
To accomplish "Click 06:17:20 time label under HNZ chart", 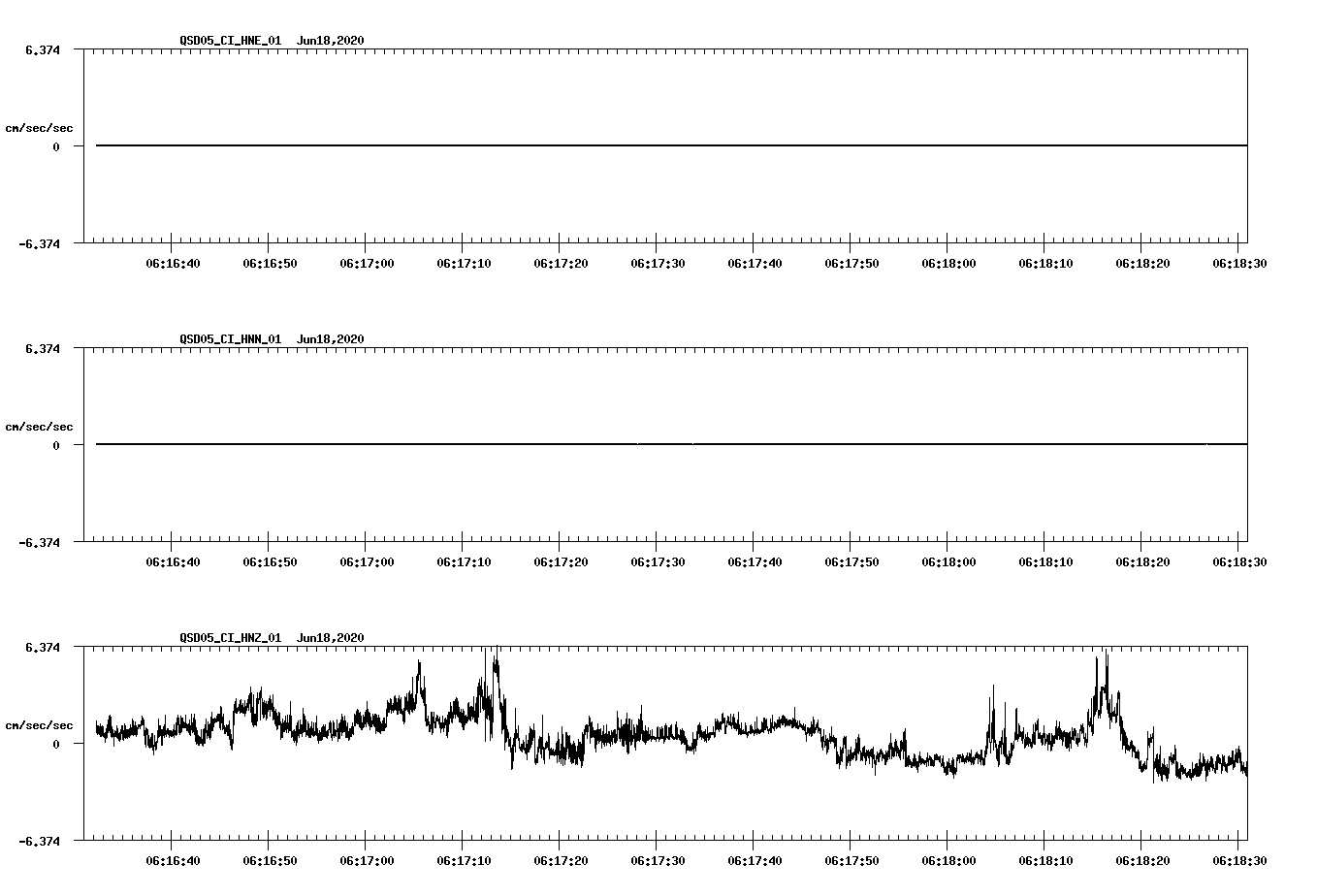I will click(x=561, y=860).
